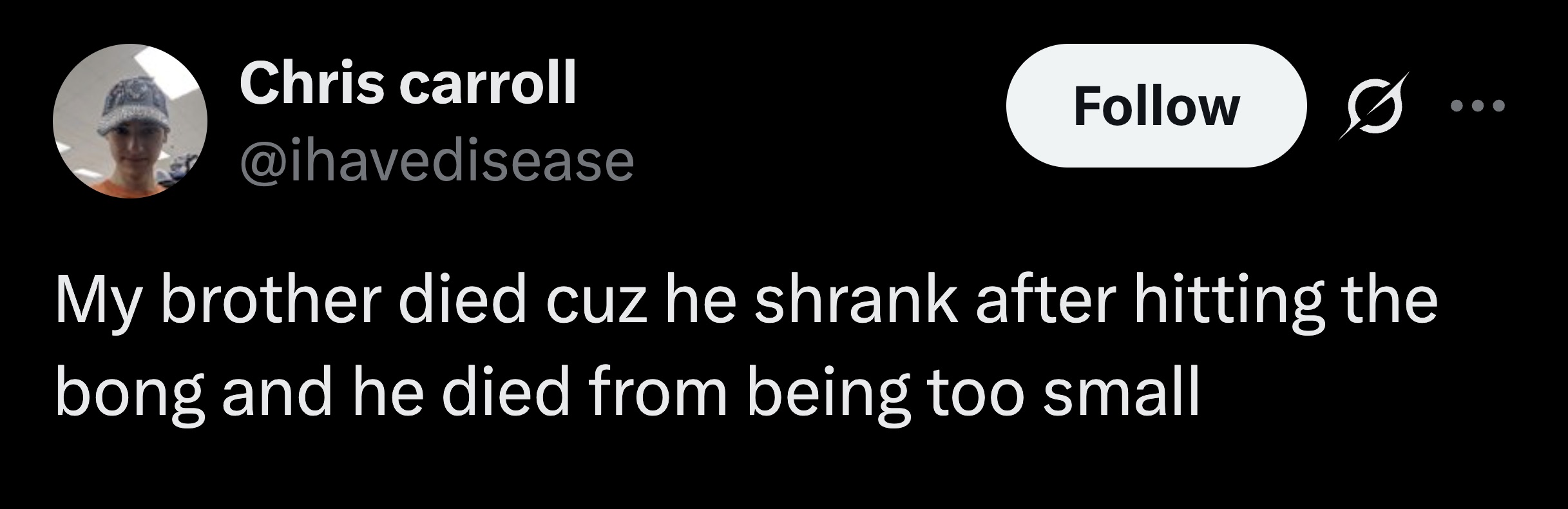Visit the @ihavedisease handle
This screenshot has height=509, width=1568.
point(436,161)
